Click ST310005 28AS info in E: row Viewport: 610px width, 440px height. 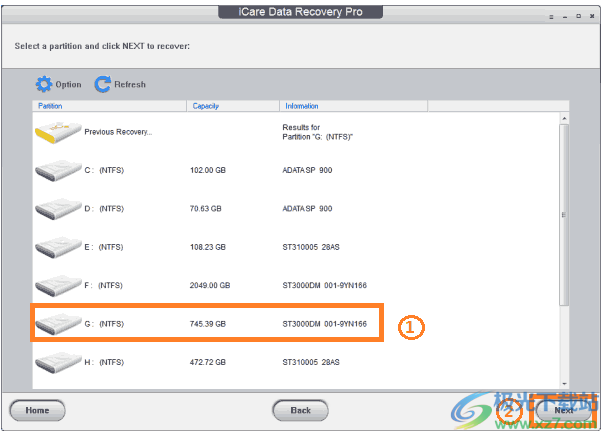311,247
